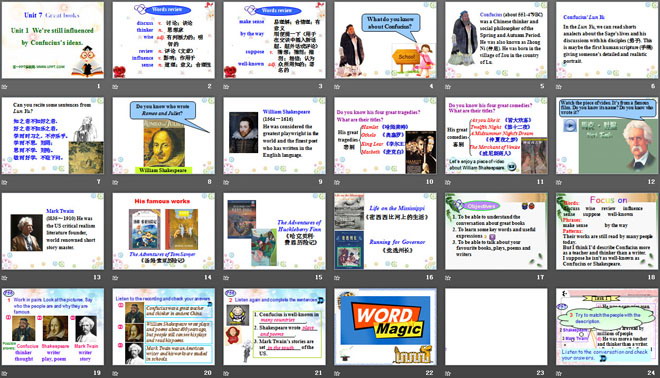
Task: Select the Life on the Mississippi slide
Action: pyautogui.click(x=385, y=231)
